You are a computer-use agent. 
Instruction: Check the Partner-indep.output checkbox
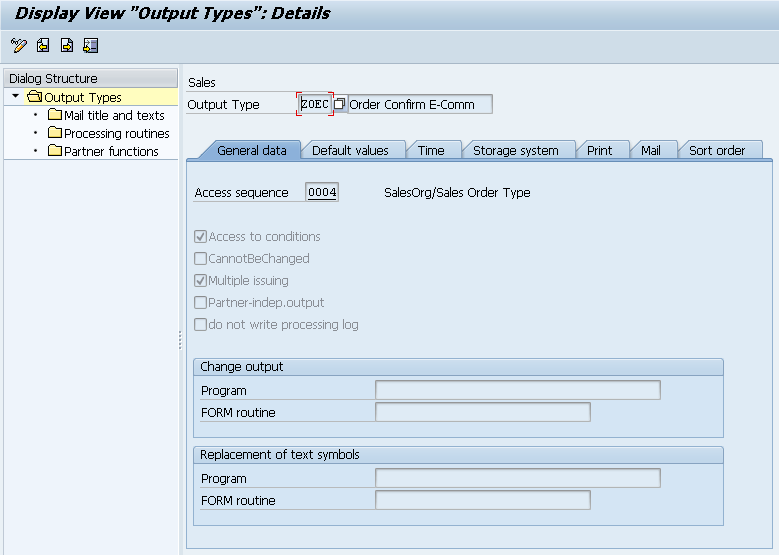pos(201,303)
